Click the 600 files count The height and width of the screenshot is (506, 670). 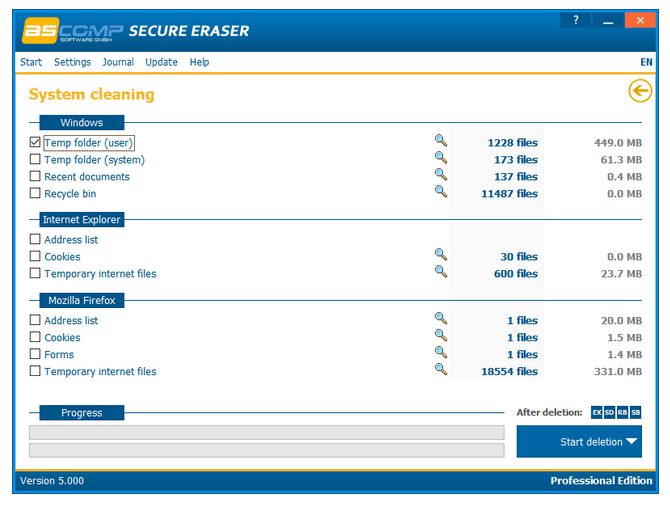(x=516, y=274)
